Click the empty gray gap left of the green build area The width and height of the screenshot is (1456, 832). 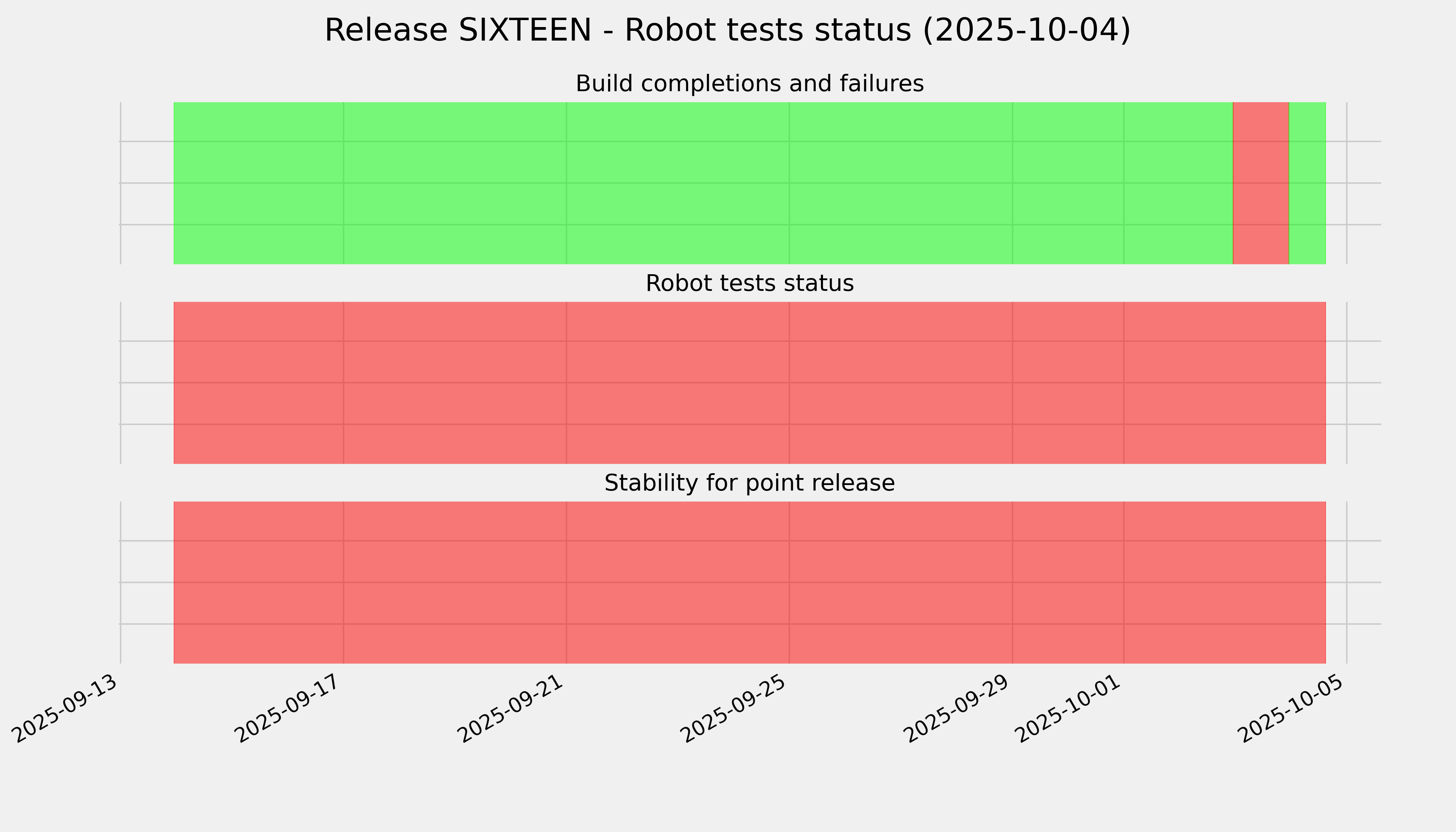pos(147,183)
